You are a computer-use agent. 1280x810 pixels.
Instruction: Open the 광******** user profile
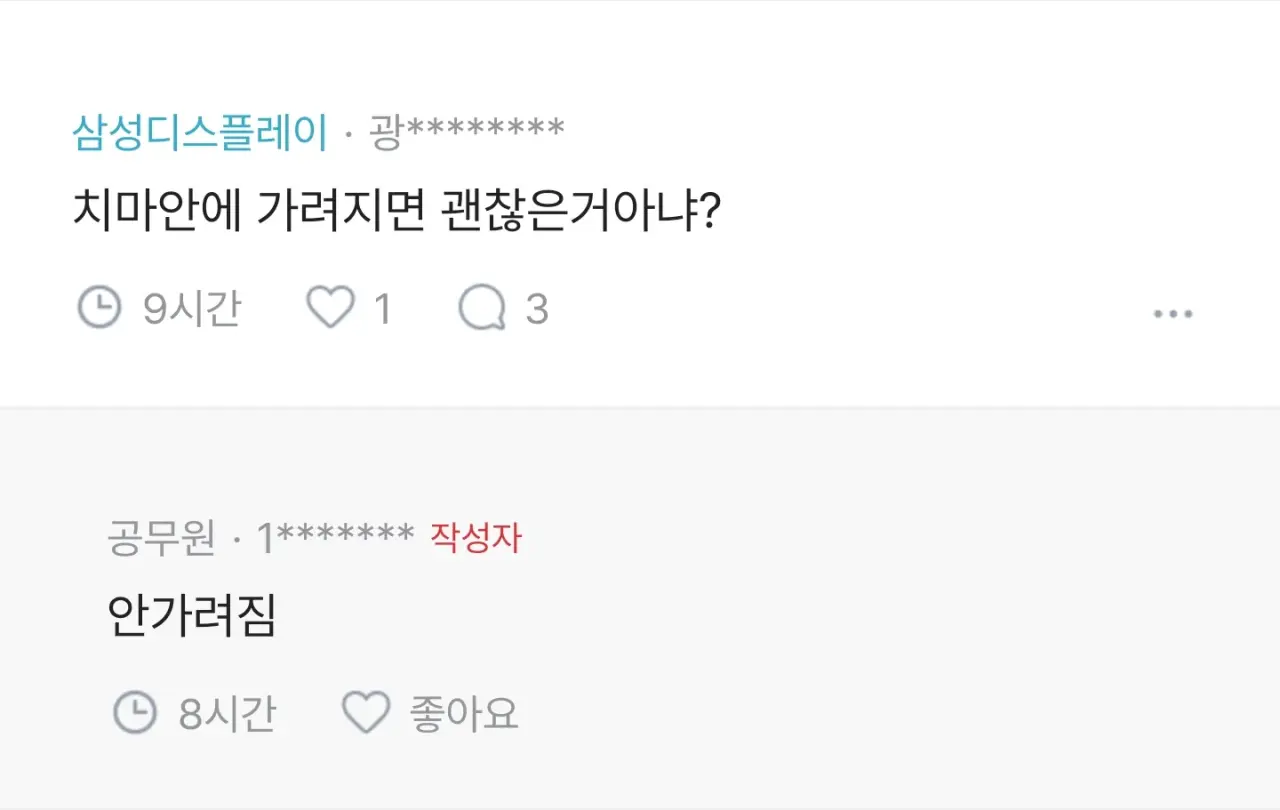(x=467, y=131)
